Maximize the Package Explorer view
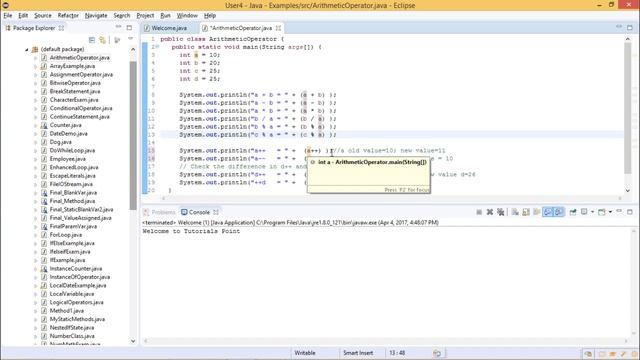This screenshot has width=640, height=360. (129, 28)
